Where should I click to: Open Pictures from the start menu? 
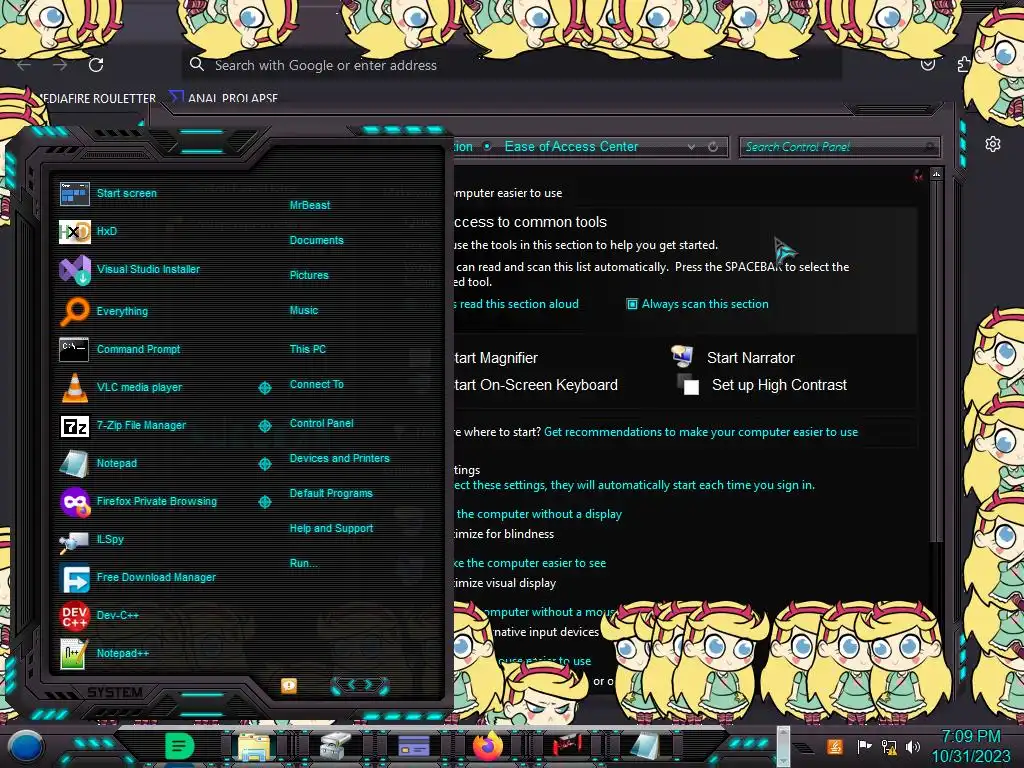pyautogui.click(x=309, y=276)
